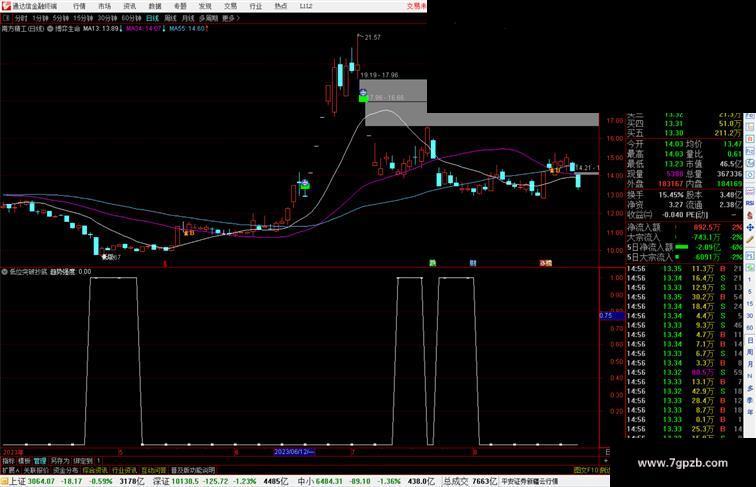Click the RSI indicator icon in right toolbar

pos(750,203)
